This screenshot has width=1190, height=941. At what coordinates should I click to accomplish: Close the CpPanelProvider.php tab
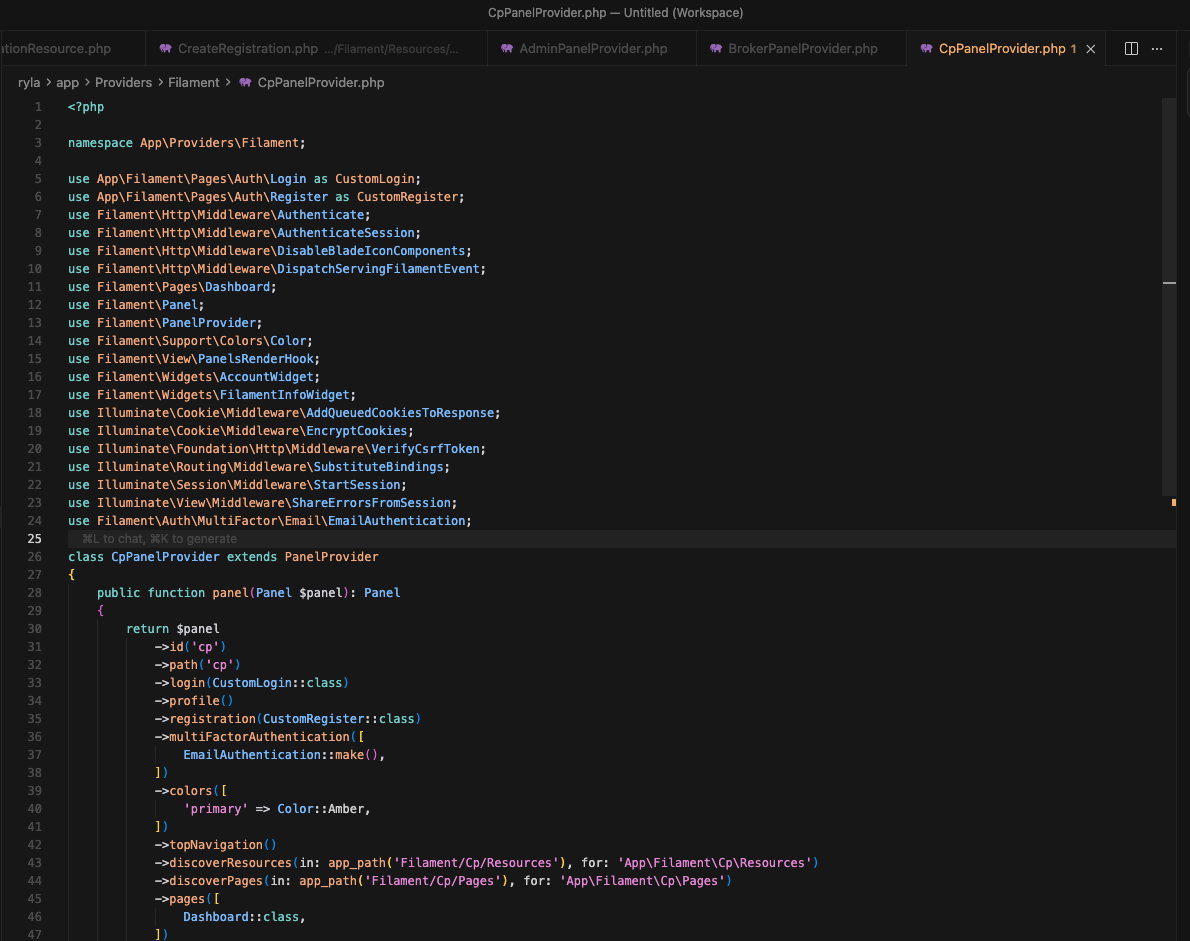pos(1091,49)
